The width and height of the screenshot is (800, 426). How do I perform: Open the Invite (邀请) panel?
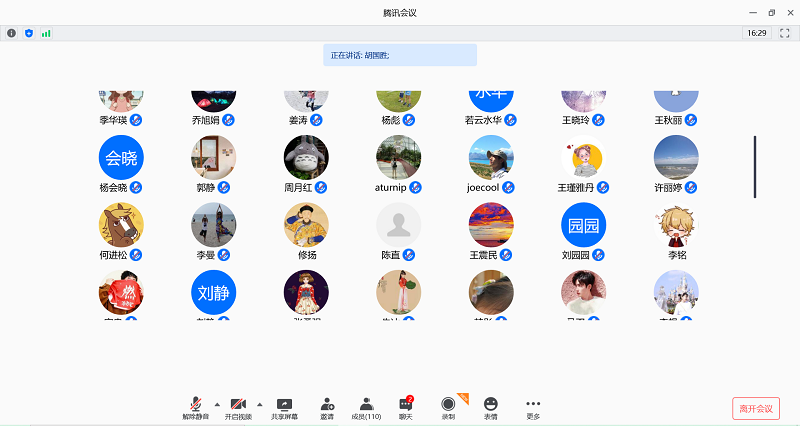point(327,407)
